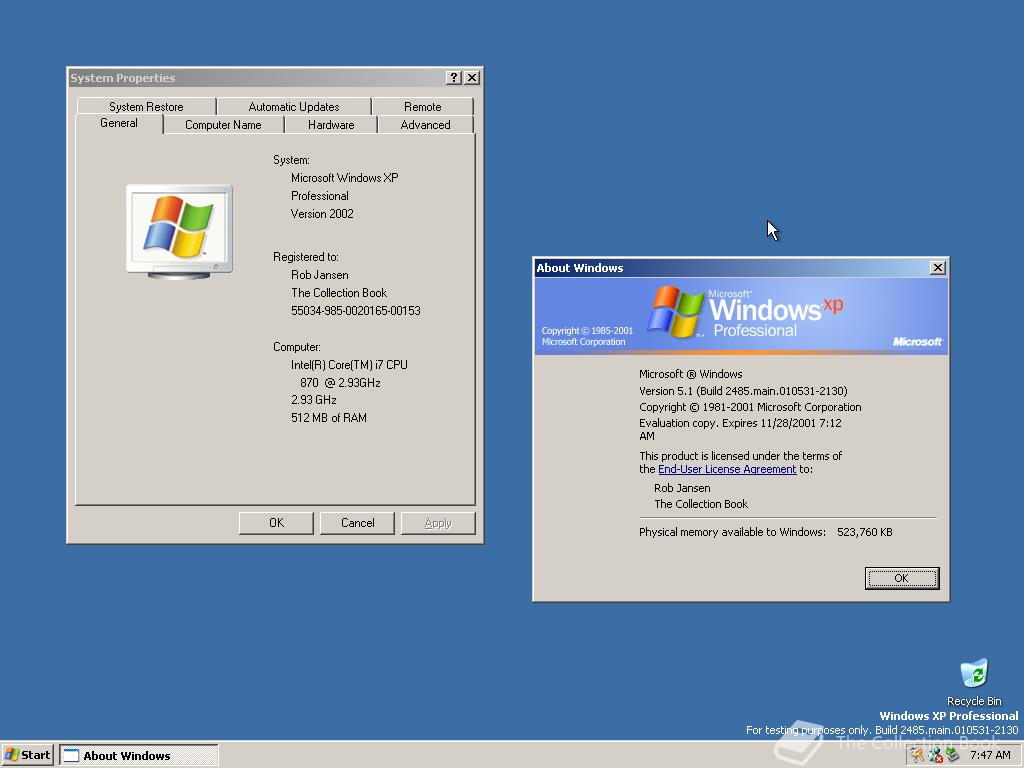Click 'Rob Jansen' in System Properties
This screenshot has width=1024, height=768.
click(x=319, y=275)
